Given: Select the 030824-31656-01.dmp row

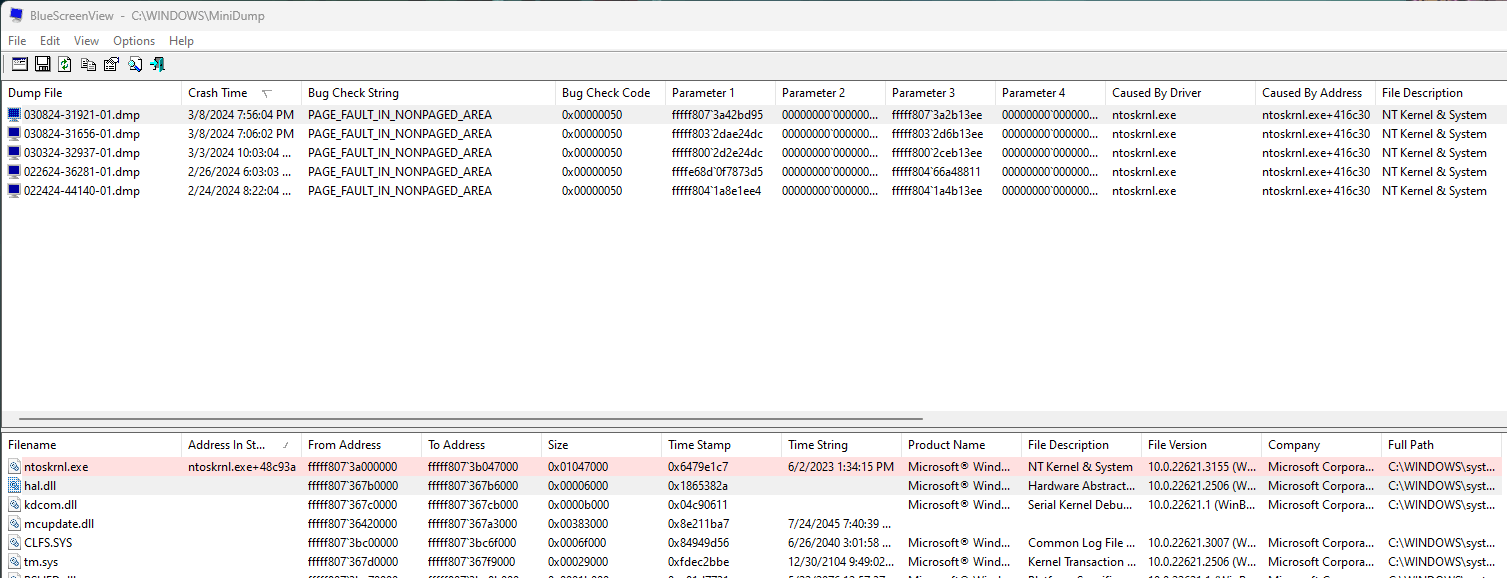Looking at the screenshot, I should pos(753,134).
